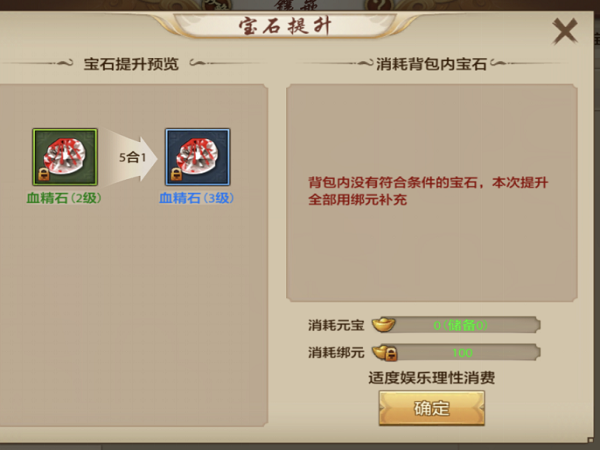600x450 pixels.
Task: Close the 宝石提升 dialog with the X
Action: point(565,31)
